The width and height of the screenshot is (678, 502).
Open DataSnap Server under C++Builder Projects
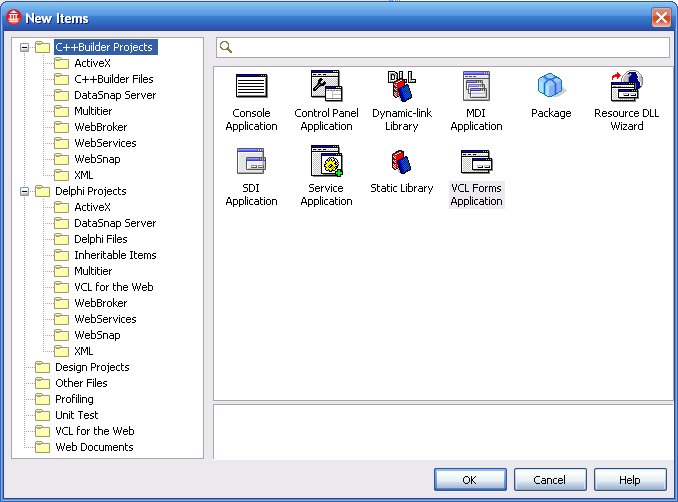(x=115, y=95)
